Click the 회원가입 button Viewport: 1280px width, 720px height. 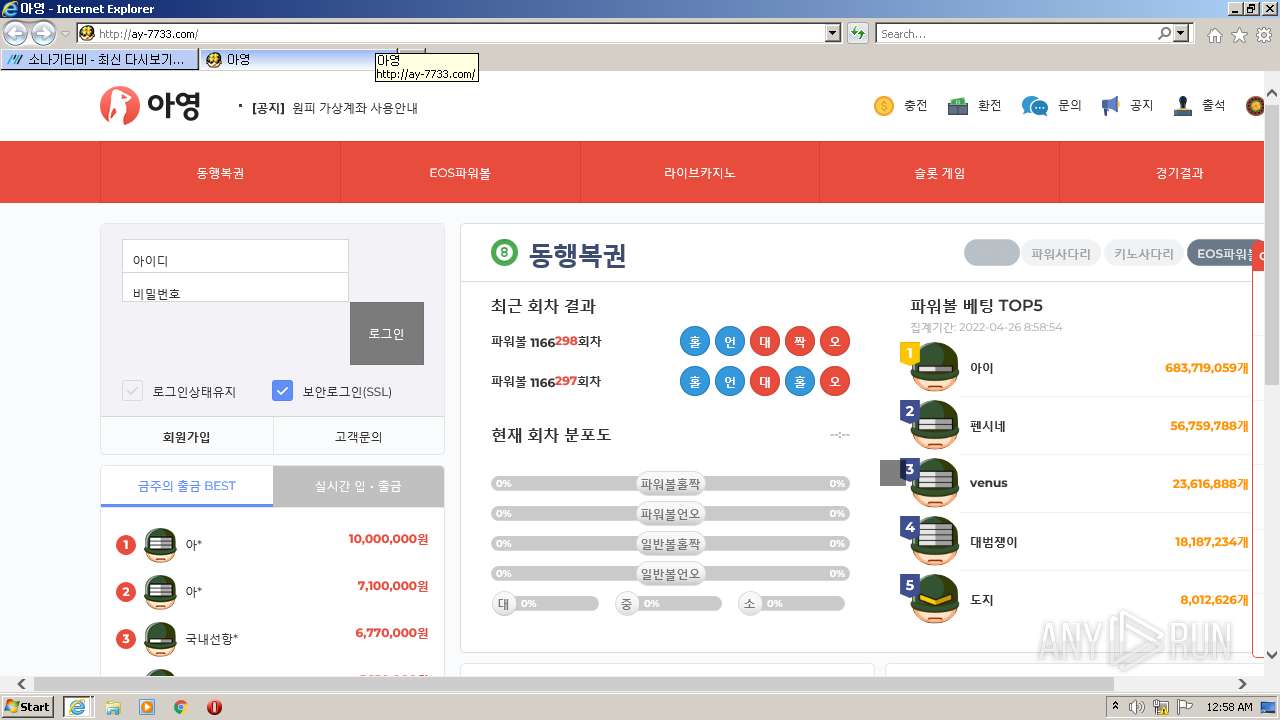coord(187,436)
